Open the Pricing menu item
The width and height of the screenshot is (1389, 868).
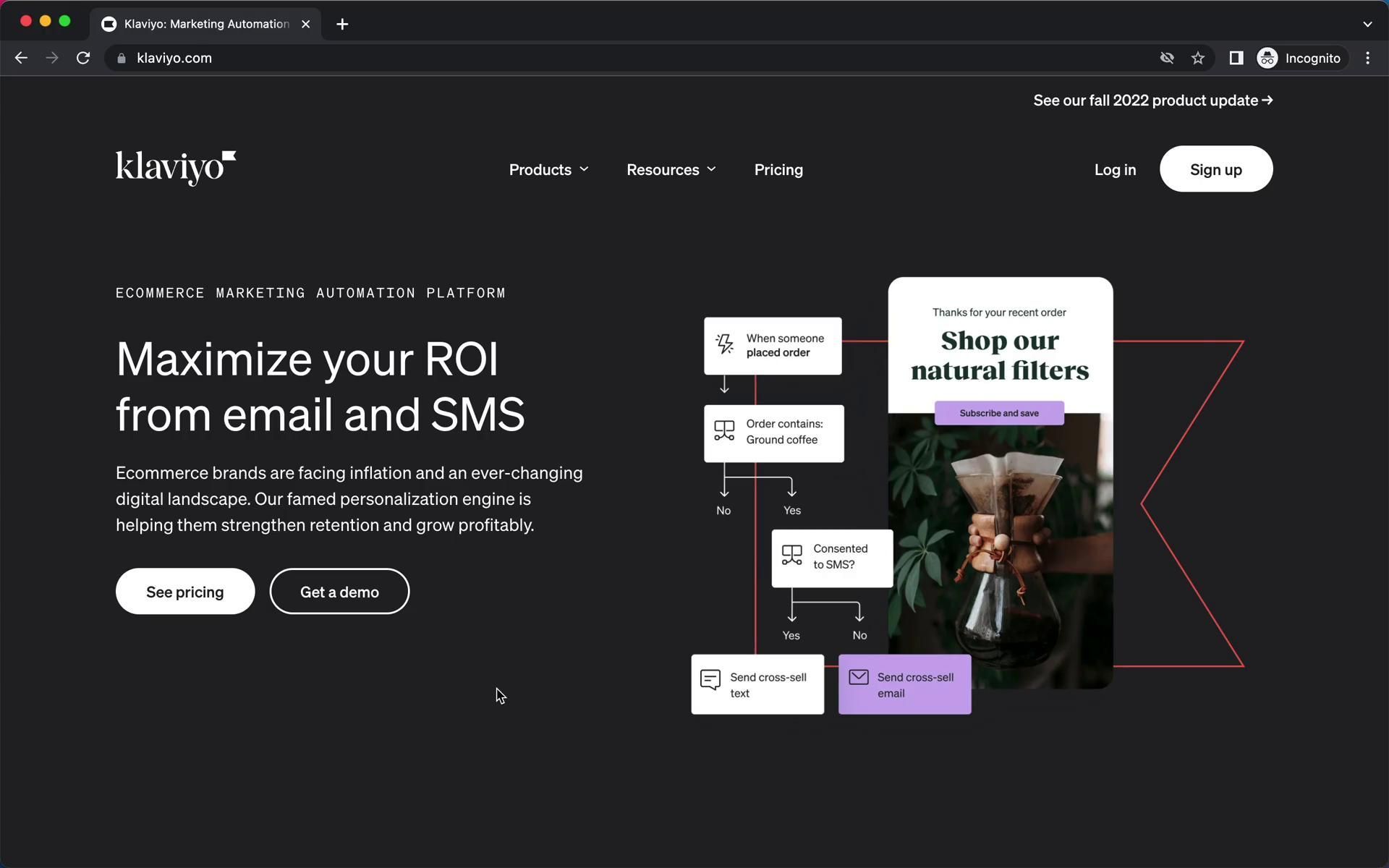click(x=778, y=169)
